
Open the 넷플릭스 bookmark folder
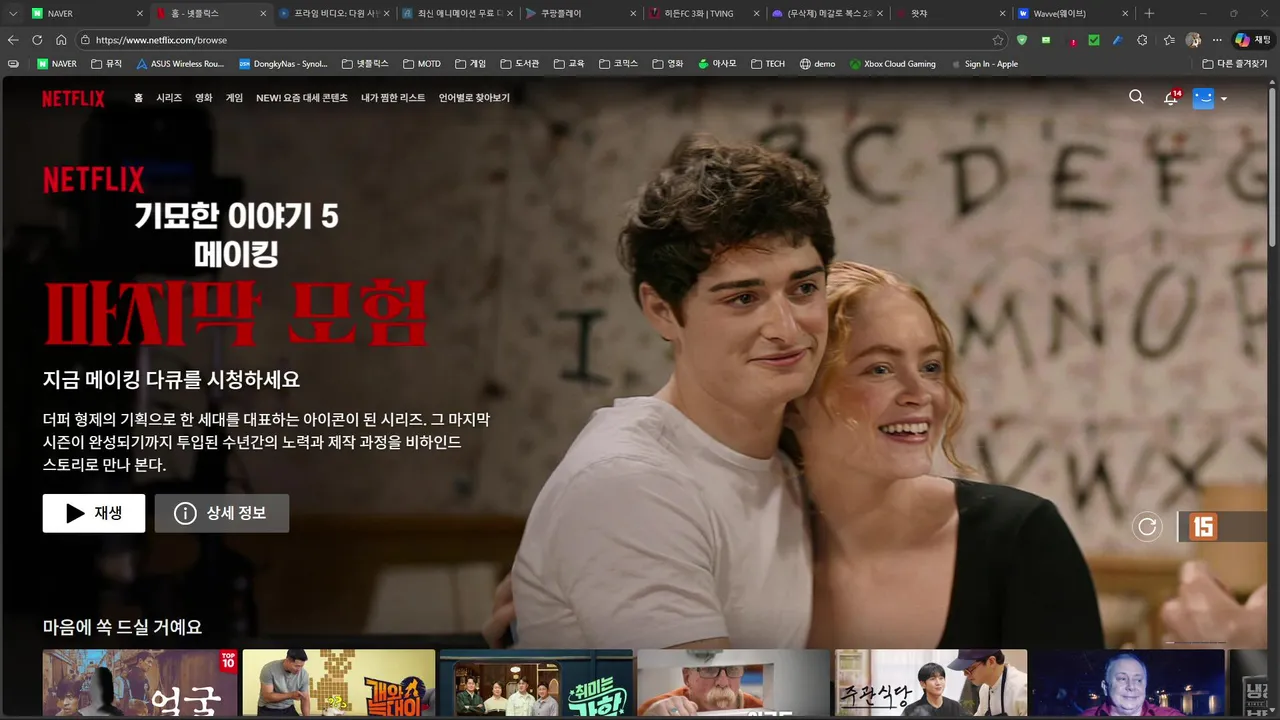coord(365,64)
